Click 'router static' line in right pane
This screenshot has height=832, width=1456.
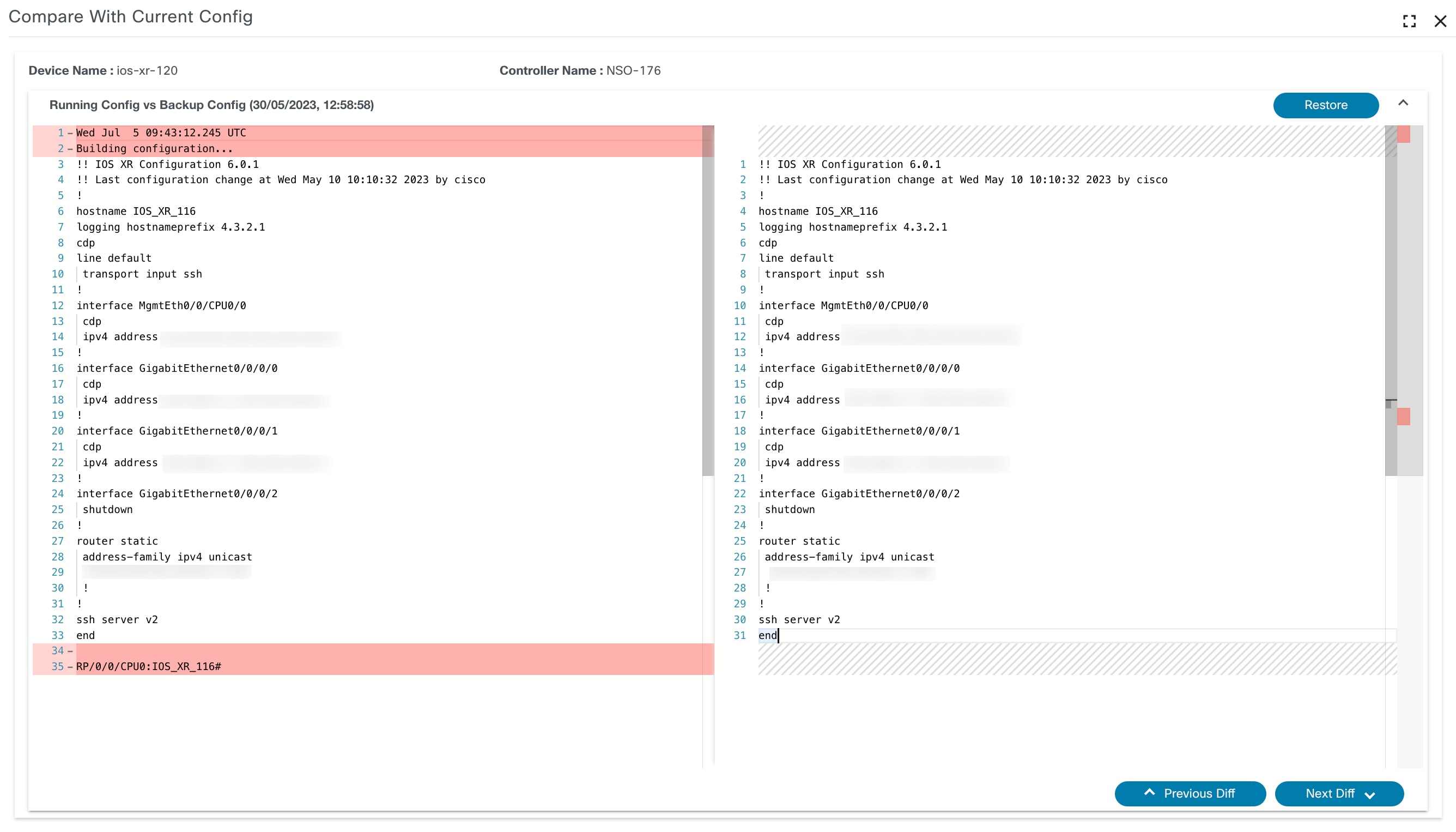click(x=799, y=541)
